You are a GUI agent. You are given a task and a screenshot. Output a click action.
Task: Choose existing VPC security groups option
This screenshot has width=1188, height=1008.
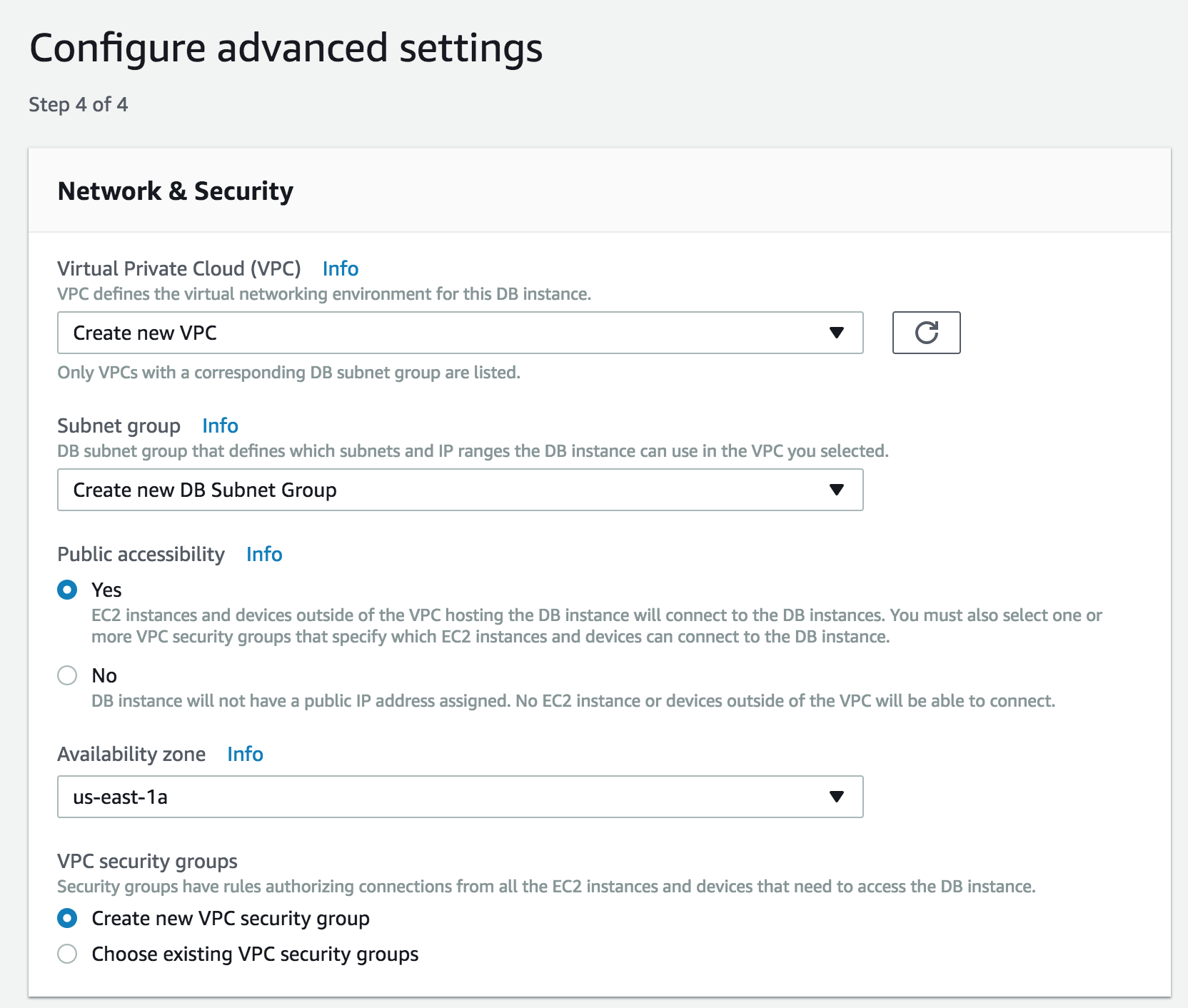pos(67,954)
